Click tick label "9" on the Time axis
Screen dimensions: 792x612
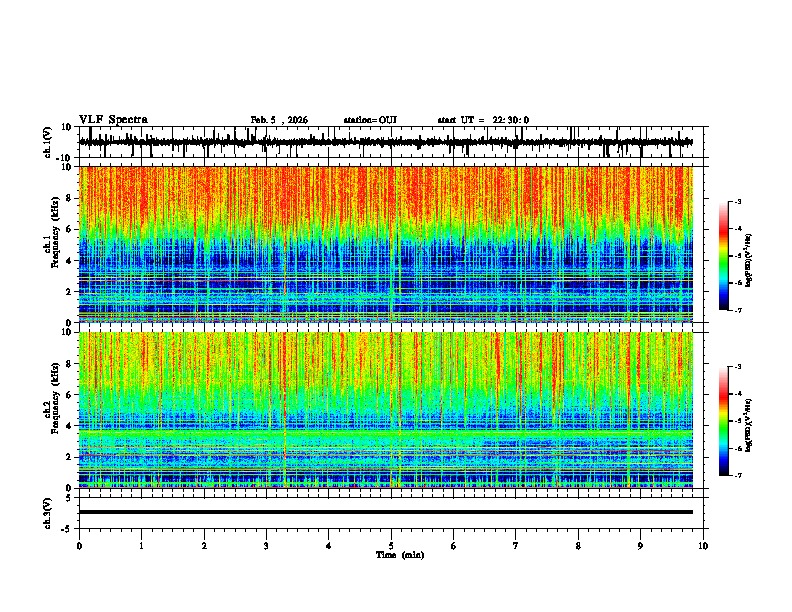pos(640,546)
